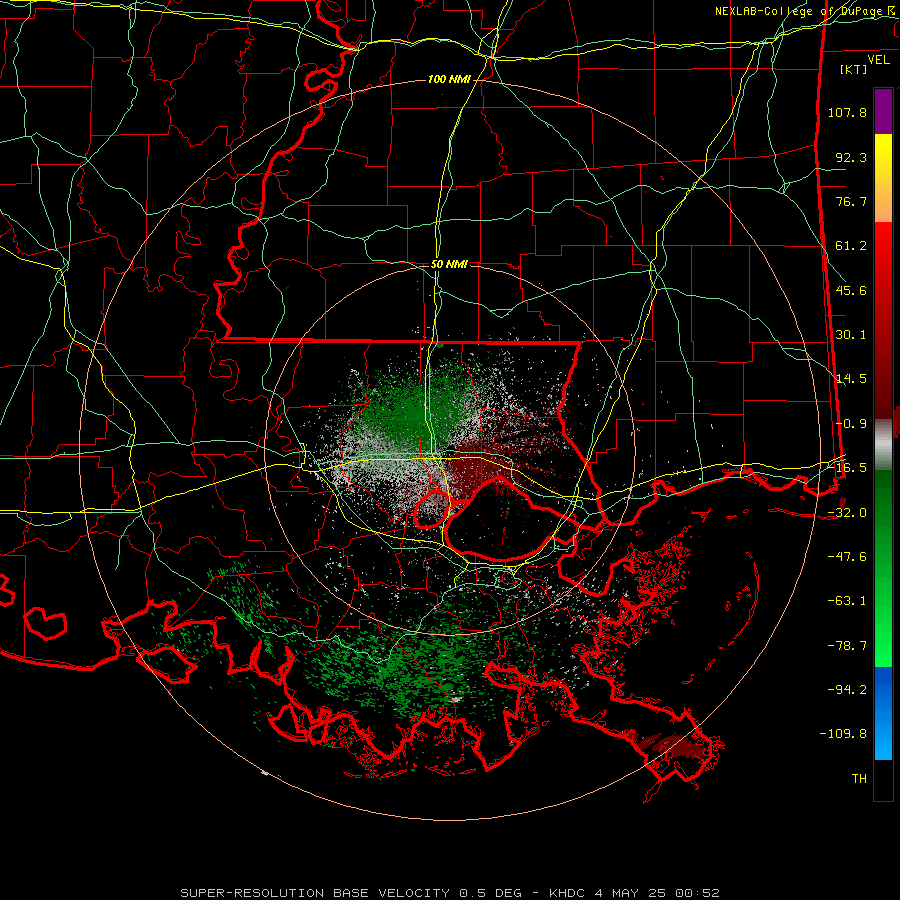Screen dimensions: 900x900
Task: Click the Super-Resolution Base Velocity caption at bottom
Action: (x=449, y=893)
